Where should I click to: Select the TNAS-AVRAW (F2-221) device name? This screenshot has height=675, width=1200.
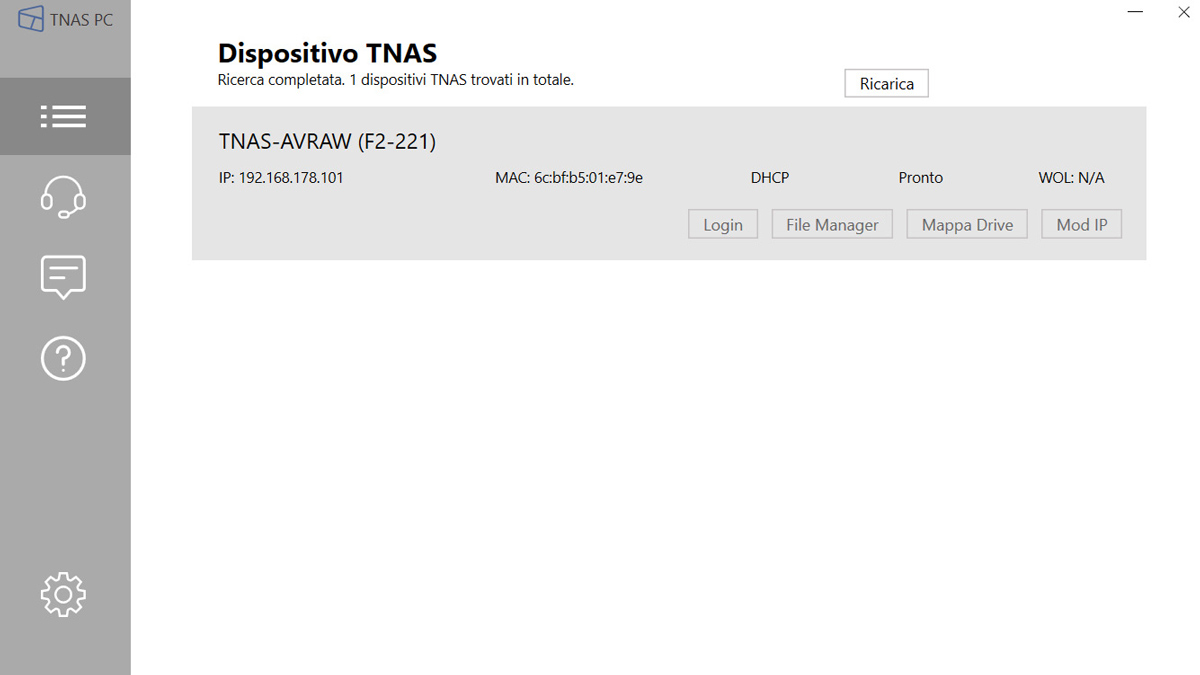click(x=327, y=142)
